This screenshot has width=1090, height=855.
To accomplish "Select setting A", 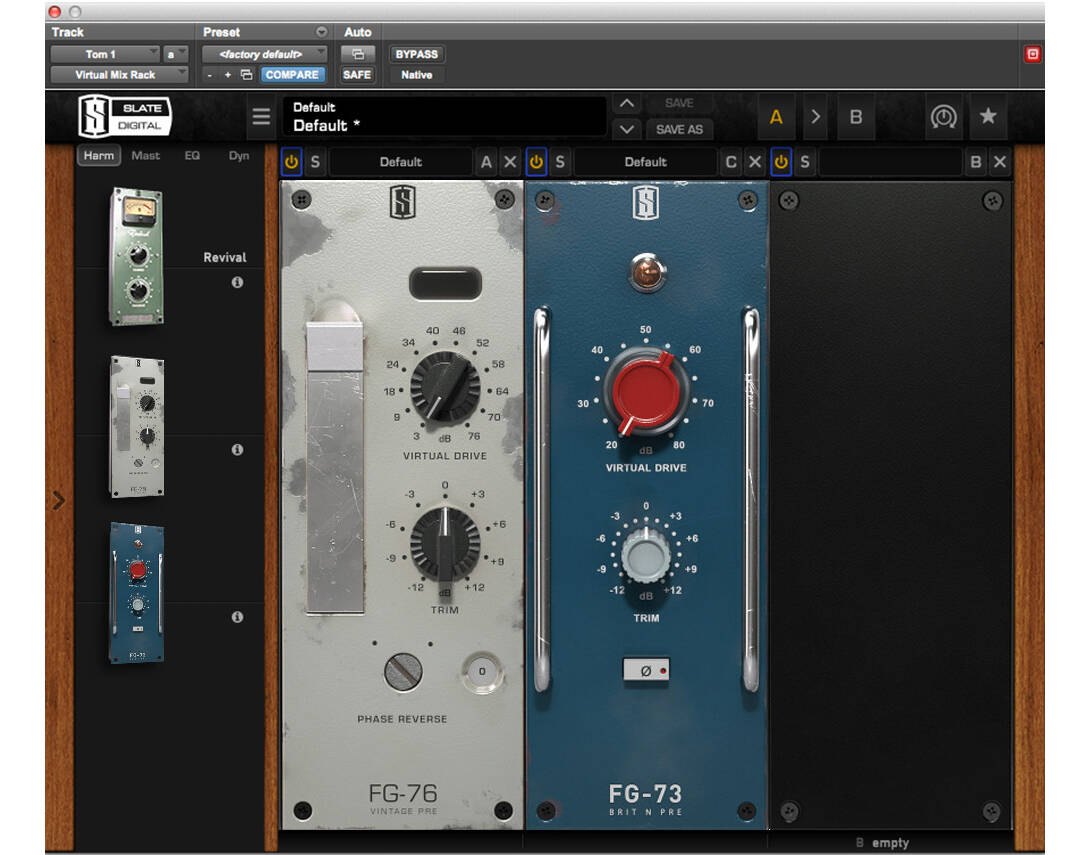I will point(776,117).
